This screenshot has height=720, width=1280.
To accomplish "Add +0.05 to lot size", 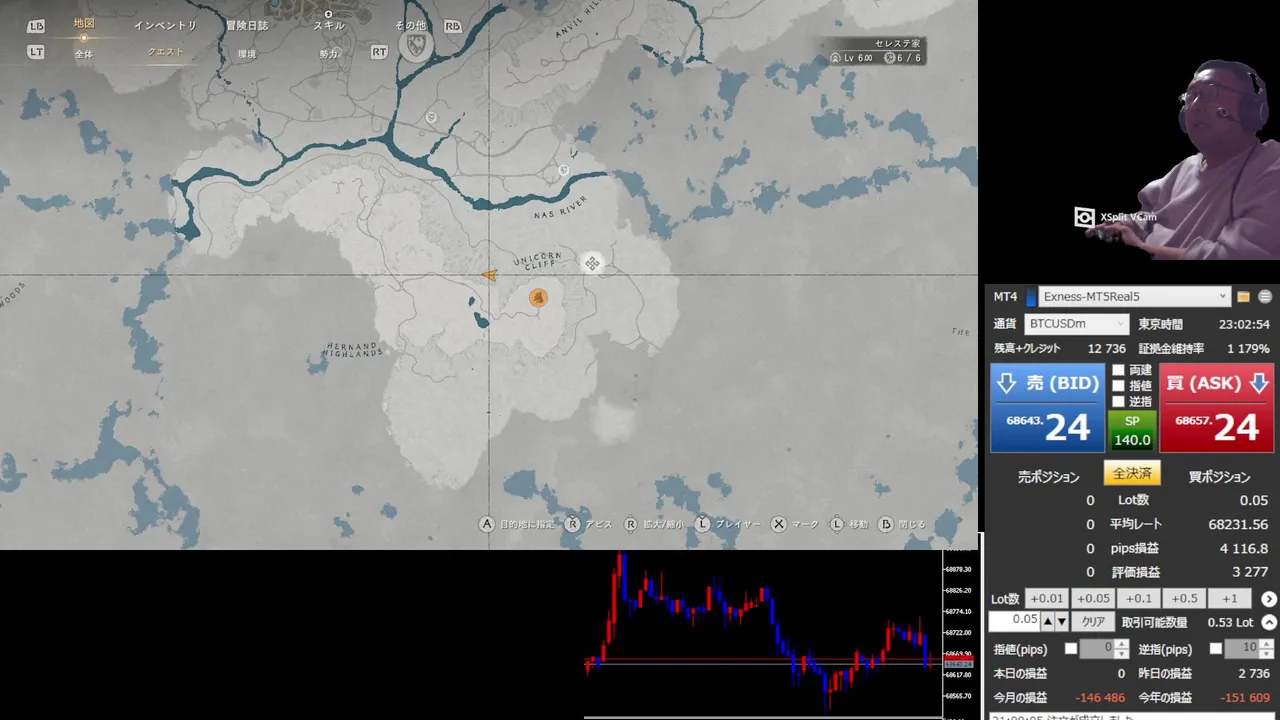I will (1093, 599).
